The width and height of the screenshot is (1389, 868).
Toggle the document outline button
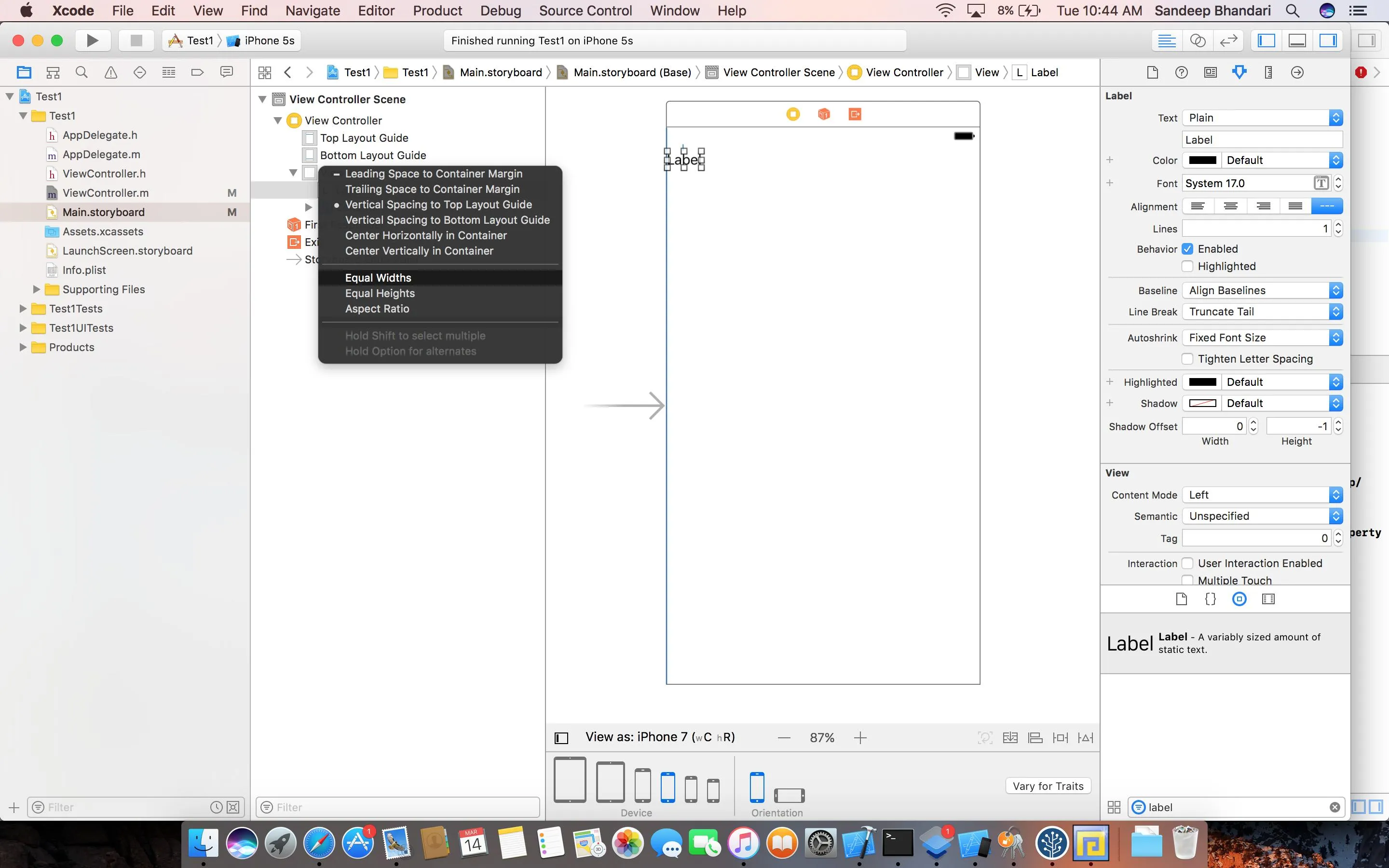[561, 738]
